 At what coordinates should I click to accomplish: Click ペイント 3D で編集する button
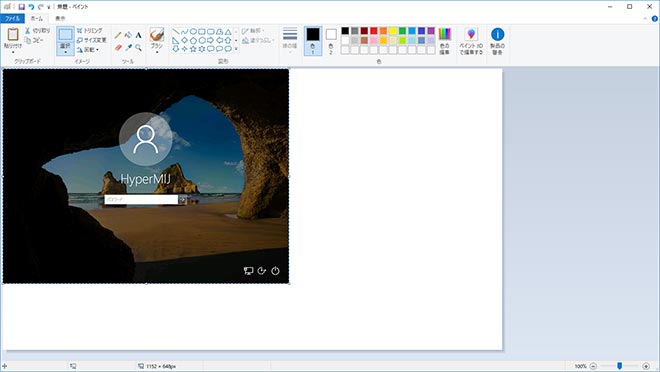[471, 41]
